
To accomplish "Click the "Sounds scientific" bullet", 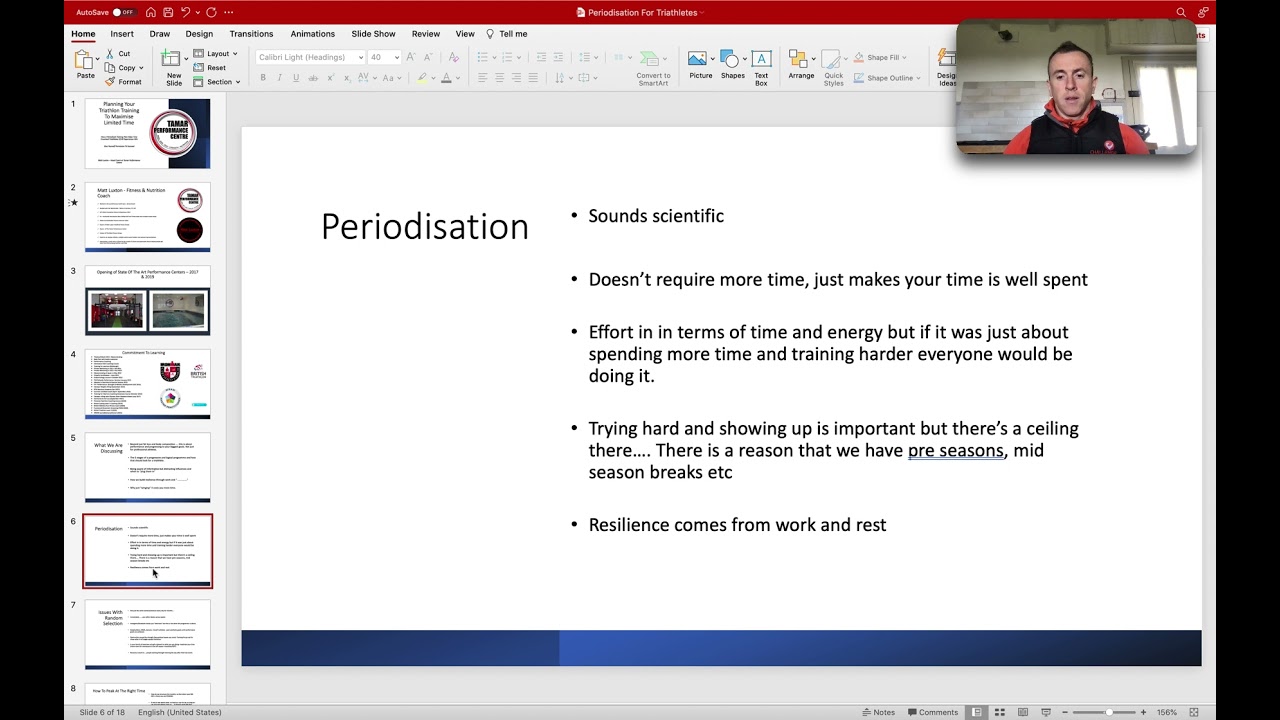I will pos(656,216).
